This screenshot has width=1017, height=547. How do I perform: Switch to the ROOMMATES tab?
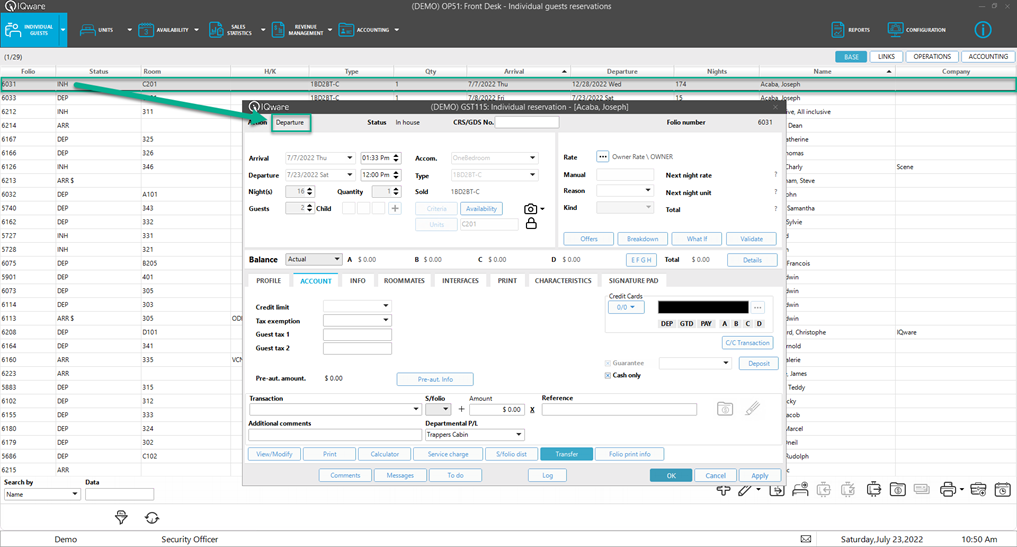404,281
